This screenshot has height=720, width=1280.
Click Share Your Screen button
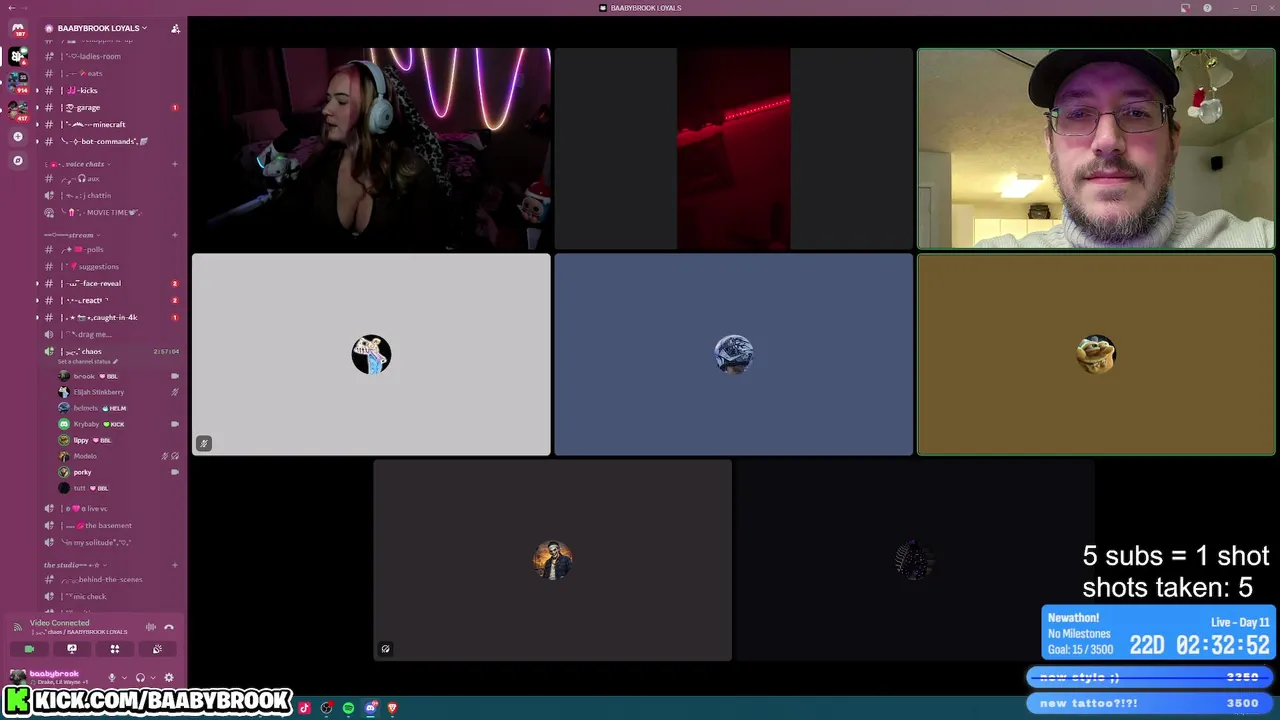click(x=72, y=649)
